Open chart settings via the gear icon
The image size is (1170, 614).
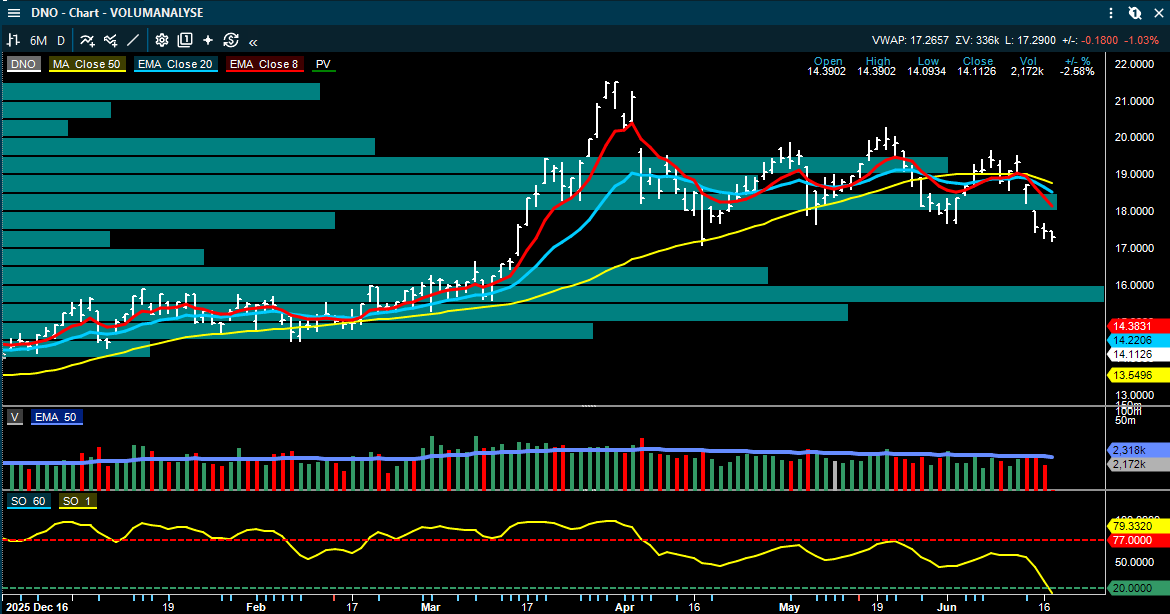(x=162, y=40)
